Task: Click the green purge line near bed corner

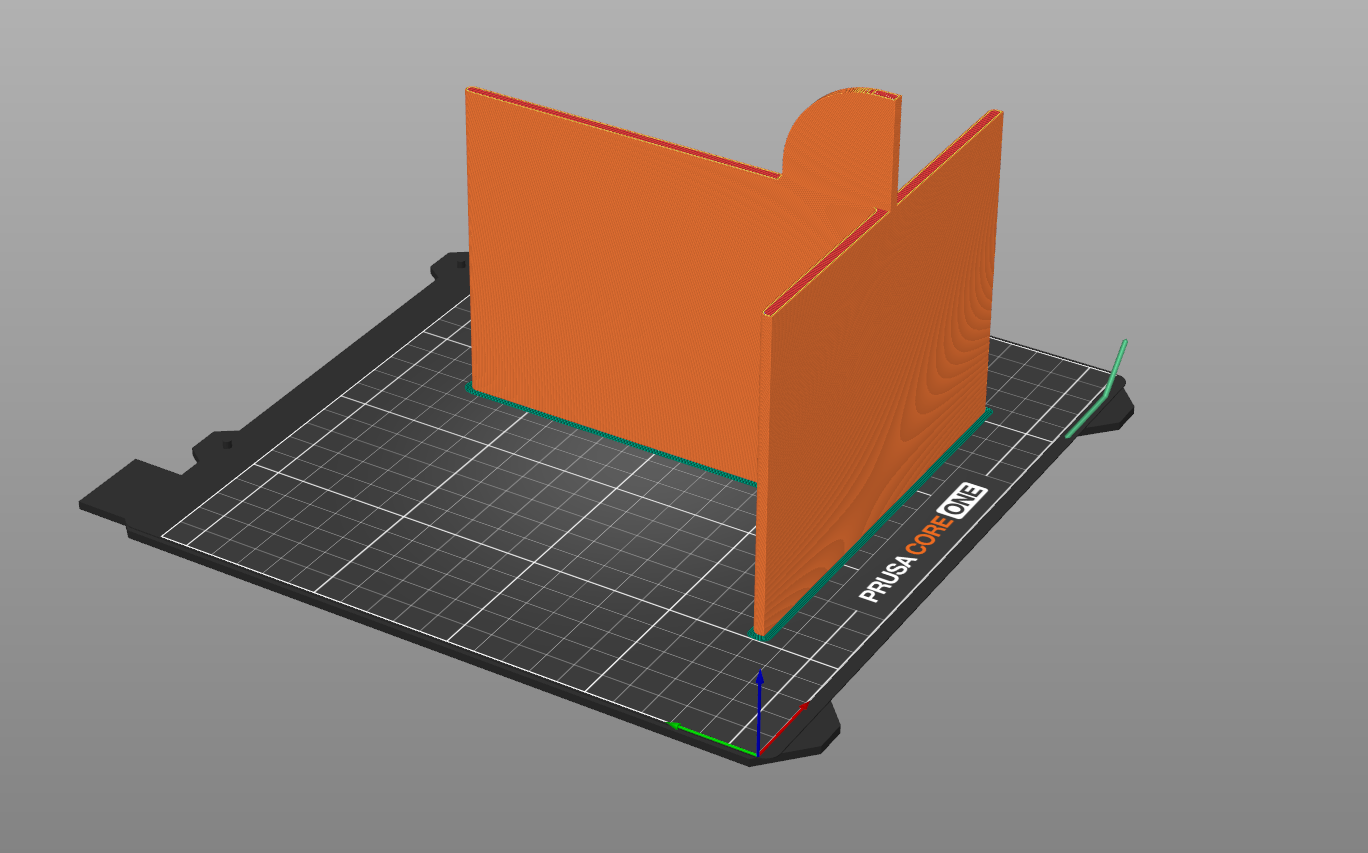Action: (1097, 390)
